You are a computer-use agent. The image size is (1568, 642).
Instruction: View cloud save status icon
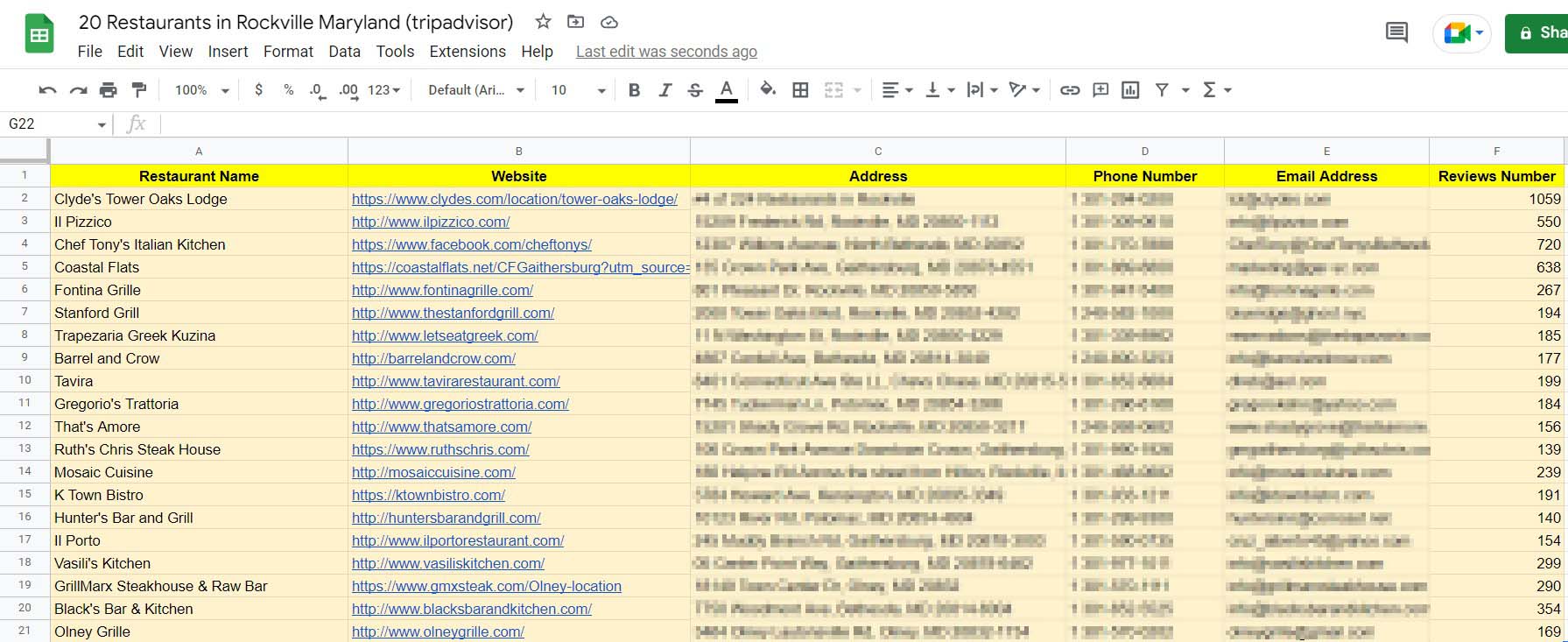(609, 22)
